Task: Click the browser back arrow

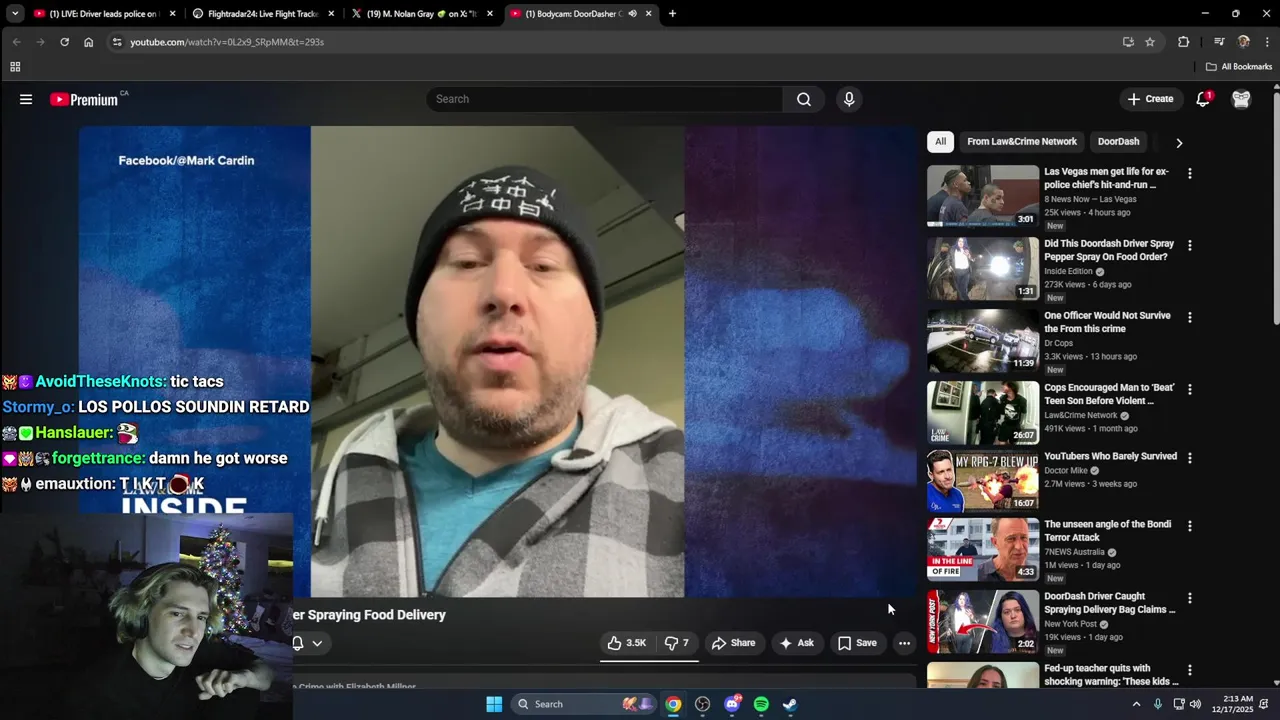Action: [x=16, y=42]
